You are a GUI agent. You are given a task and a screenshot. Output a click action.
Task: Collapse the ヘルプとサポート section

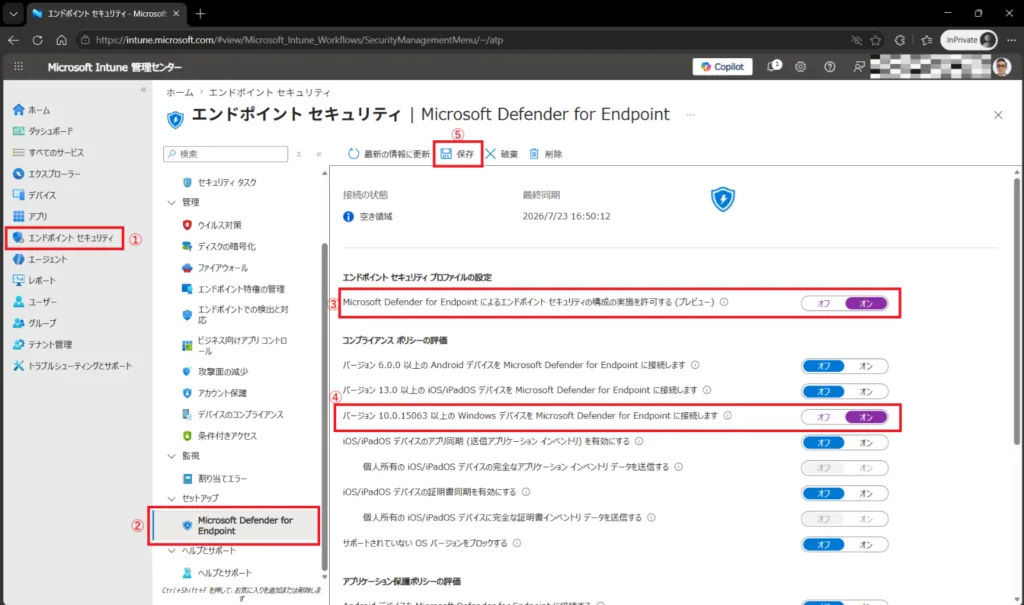(172, 551)
